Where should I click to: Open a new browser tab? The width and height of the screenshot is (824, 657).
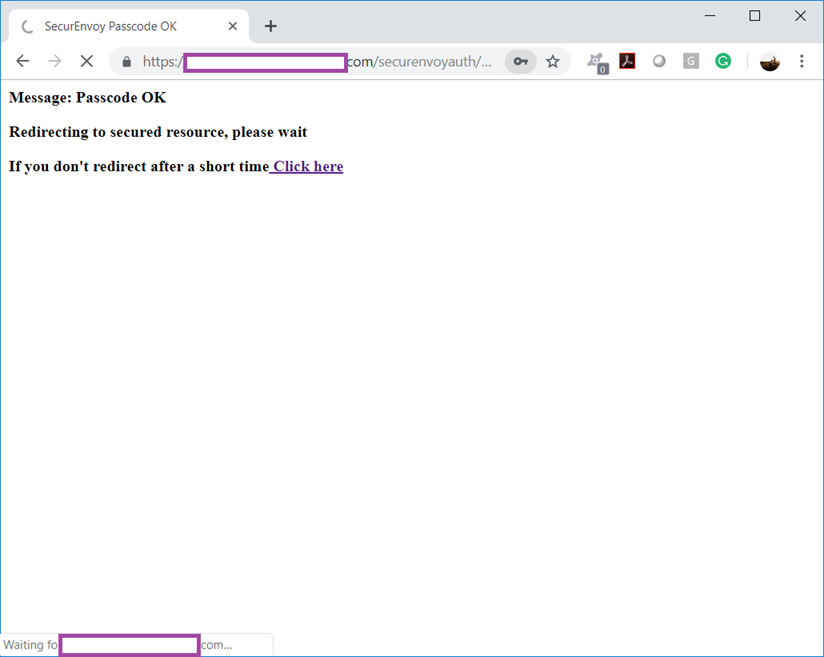click(271, 26)
